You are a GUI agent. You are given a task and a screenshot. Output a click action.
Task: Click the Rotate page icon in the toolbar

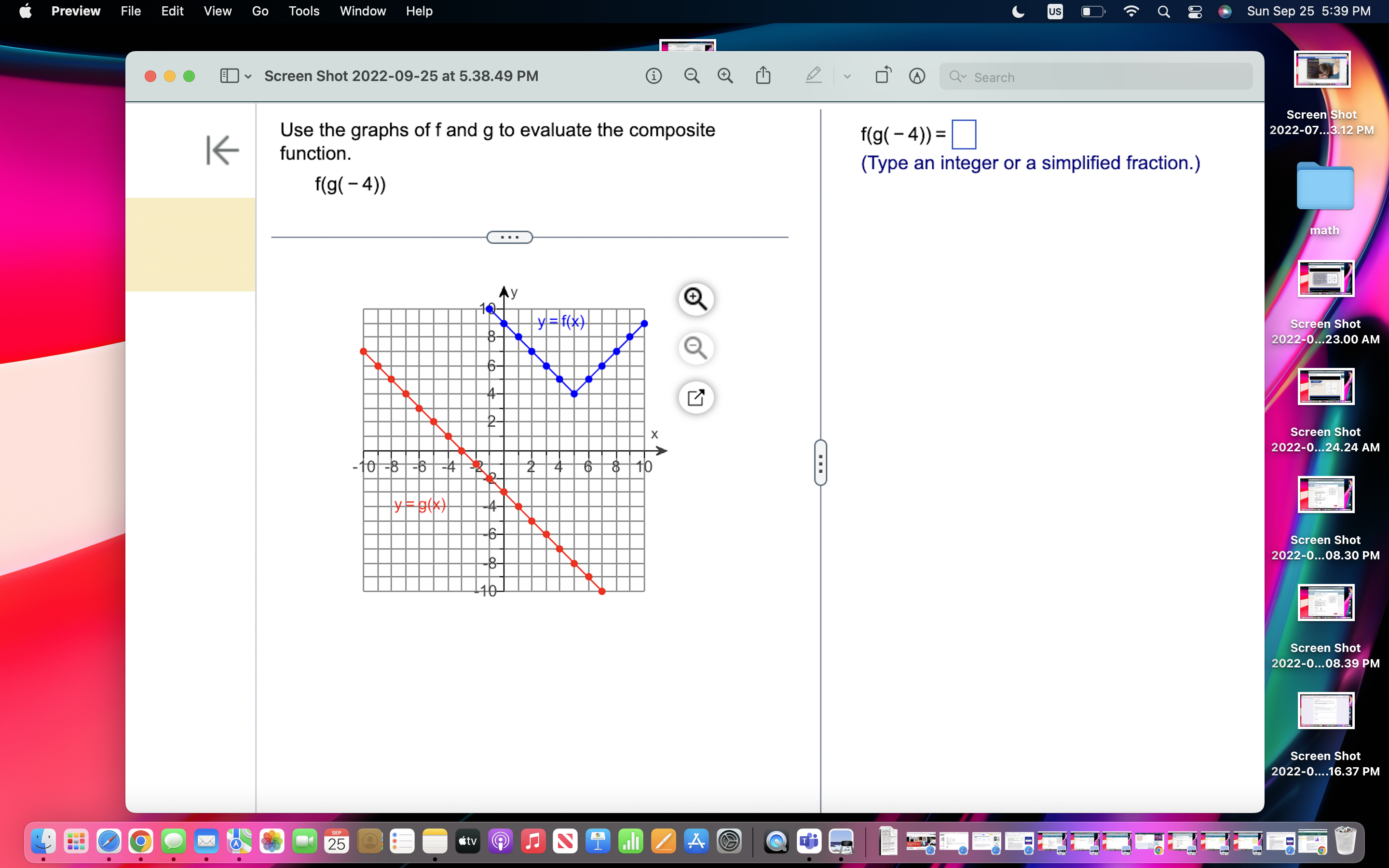tap(883, 75)
